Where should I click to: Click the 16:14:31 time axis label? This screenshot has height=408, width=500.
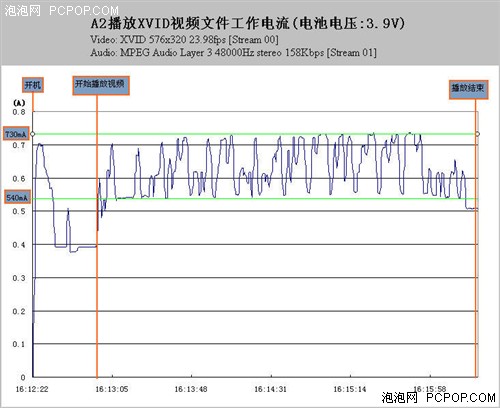pyautogui.click(x=270, y=389)
